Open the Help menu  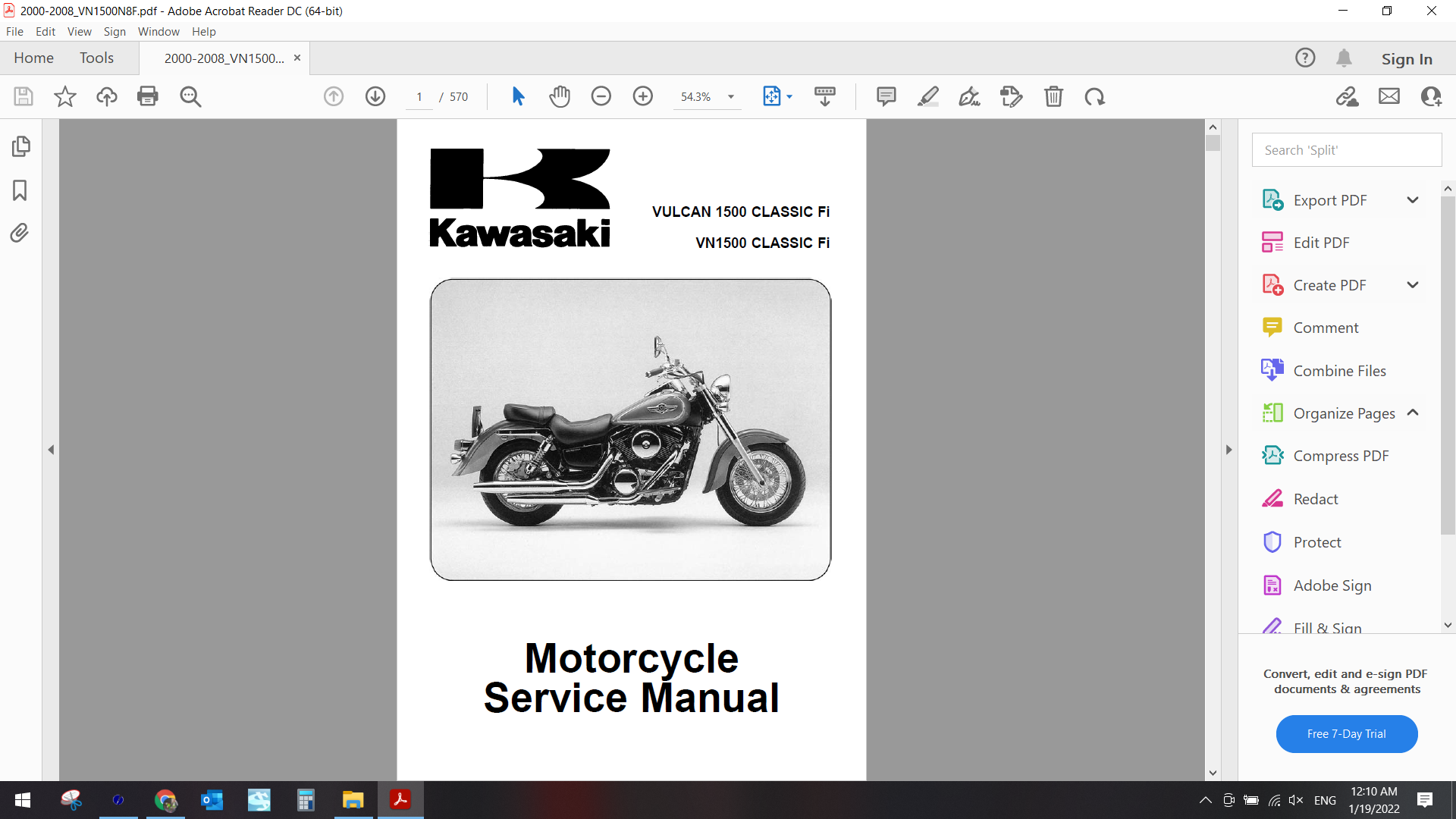click(204, 31)
